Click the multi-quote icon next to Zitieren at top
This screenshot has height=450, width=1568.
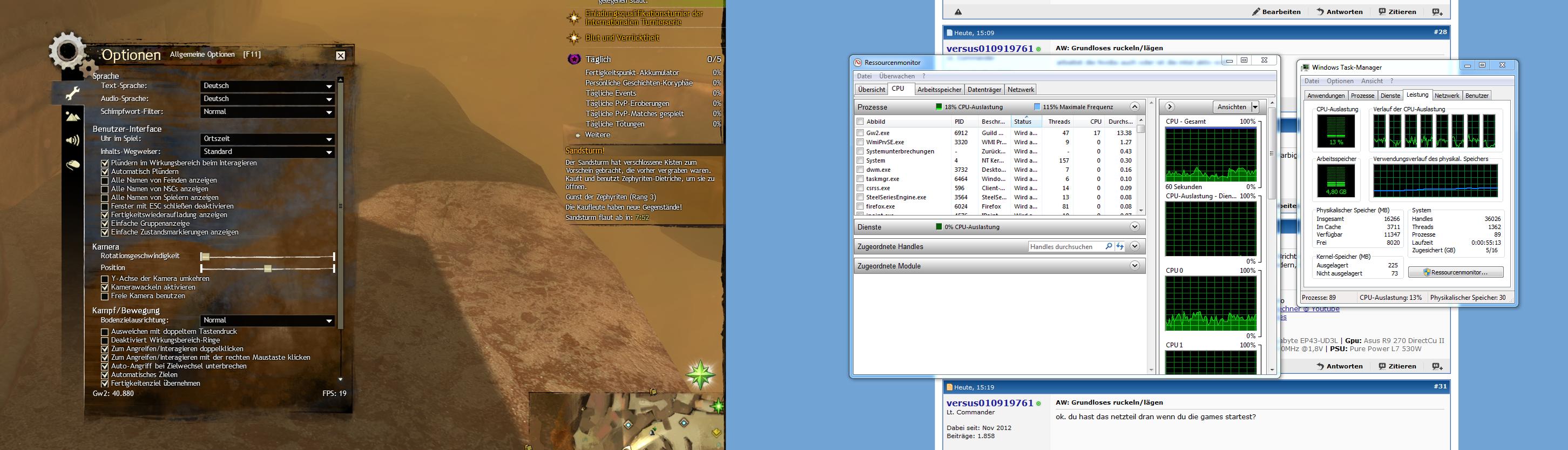[1436, 11]
